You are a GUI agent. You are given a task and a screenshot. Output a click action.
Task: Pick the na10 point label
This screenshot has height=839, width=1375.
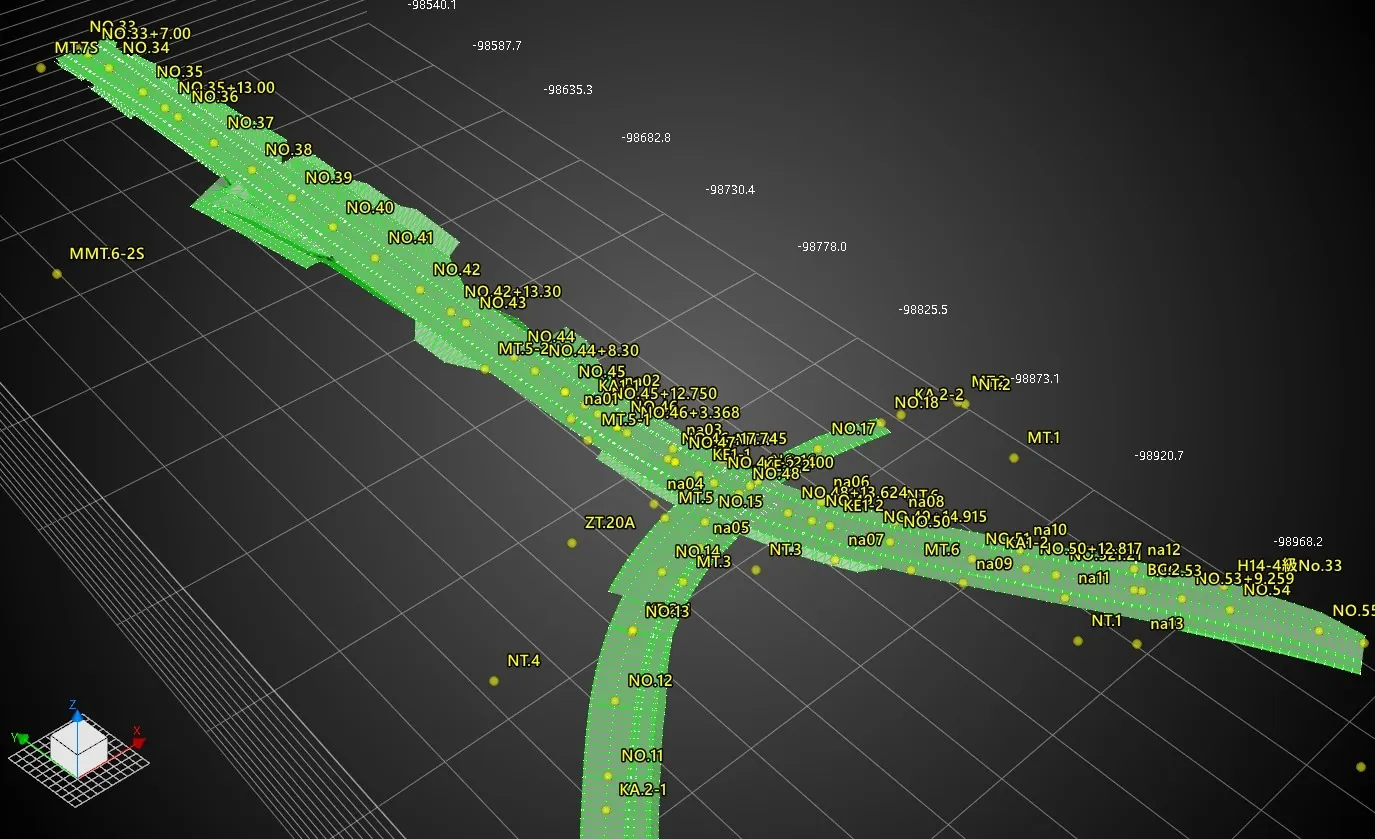(1050, 530)
